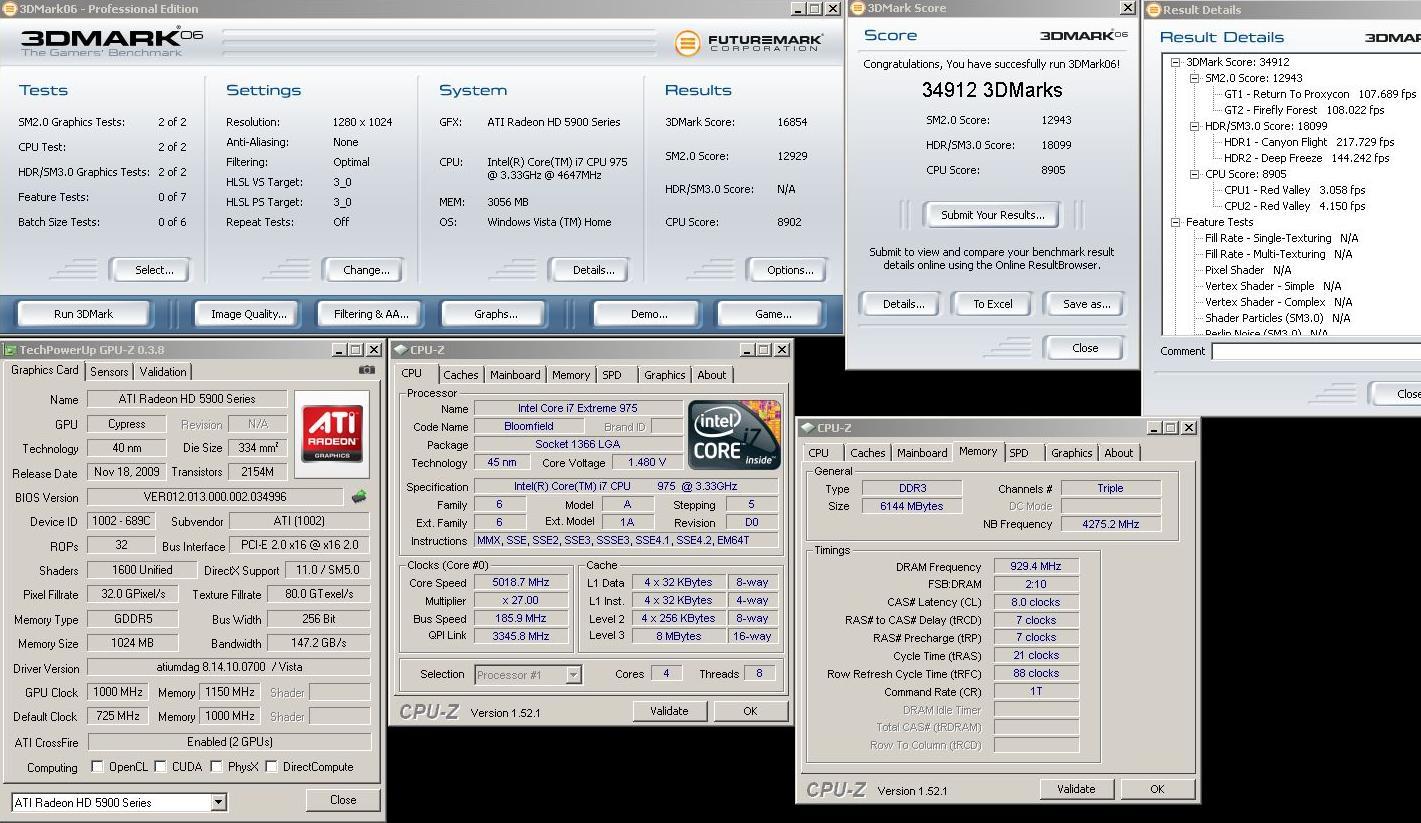1421x823 pixels.
Task: Enable the CUDA checkbox in GPU-Z
Action: 160,767
